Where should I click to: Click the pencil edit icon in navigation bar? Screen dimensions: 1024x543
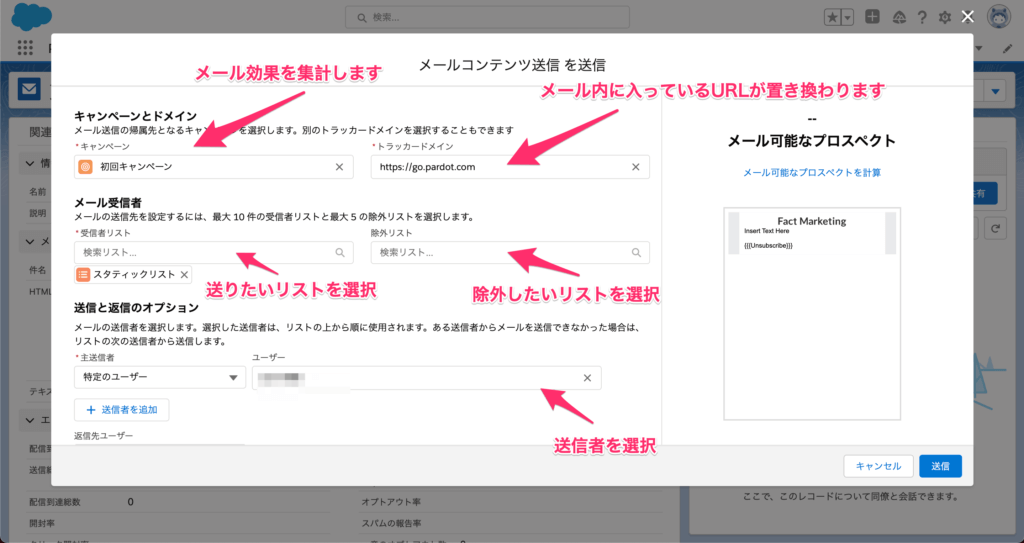[1008, 48]
